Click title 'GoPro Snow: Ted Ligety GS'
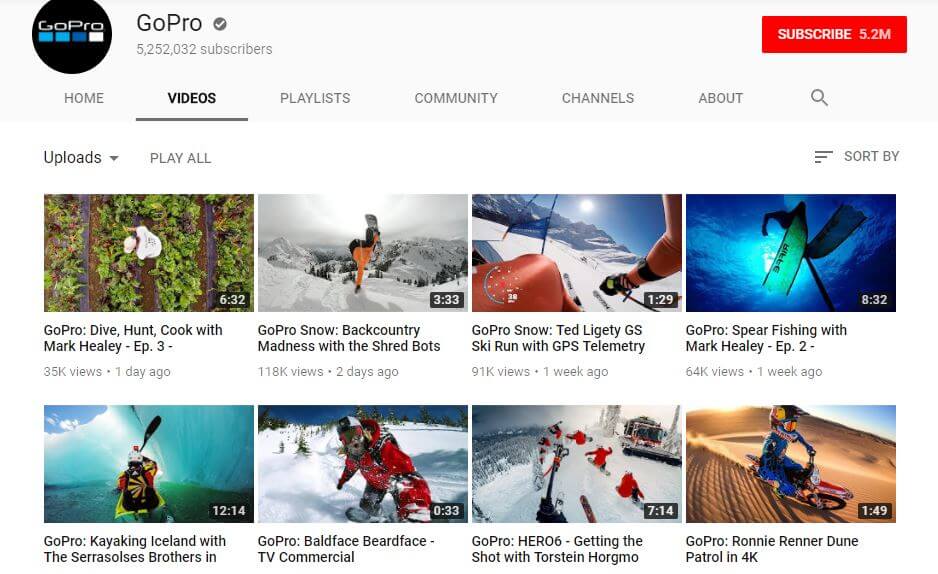This screenshot has width=938, height=574. (558, 338)
